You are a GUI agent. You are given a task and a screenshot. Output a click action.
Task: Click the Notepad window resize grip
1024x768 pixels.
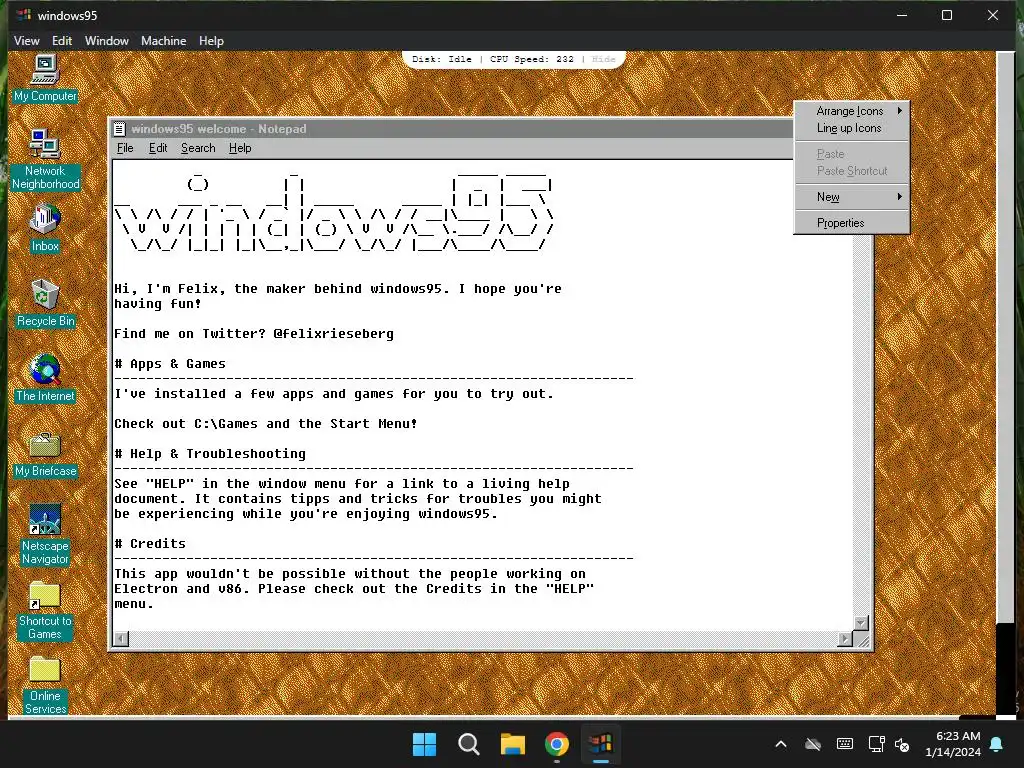tap(862, 639)
